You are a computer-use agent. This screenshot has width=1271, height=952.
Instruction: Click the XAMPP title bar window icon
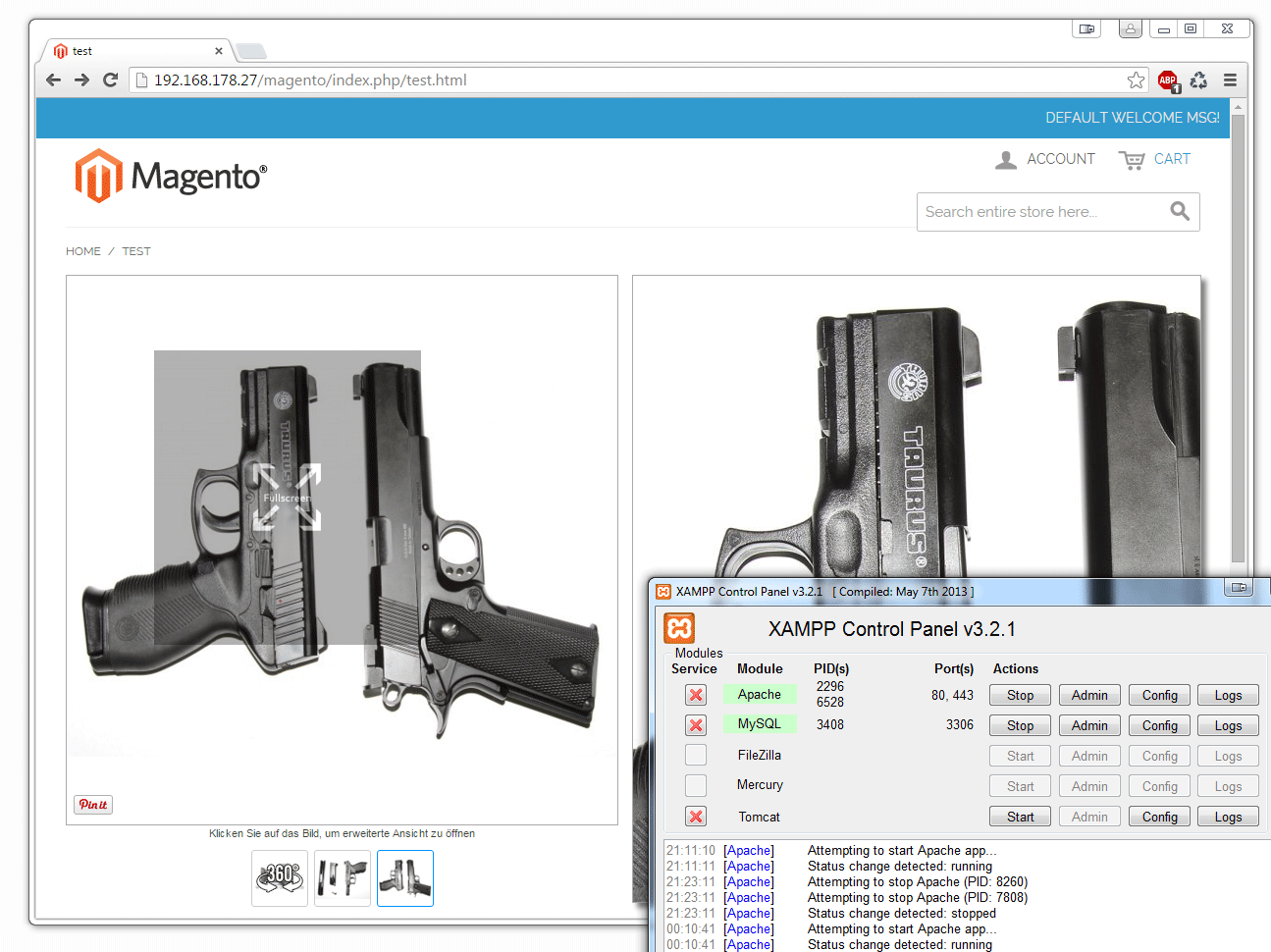point(663,591)
